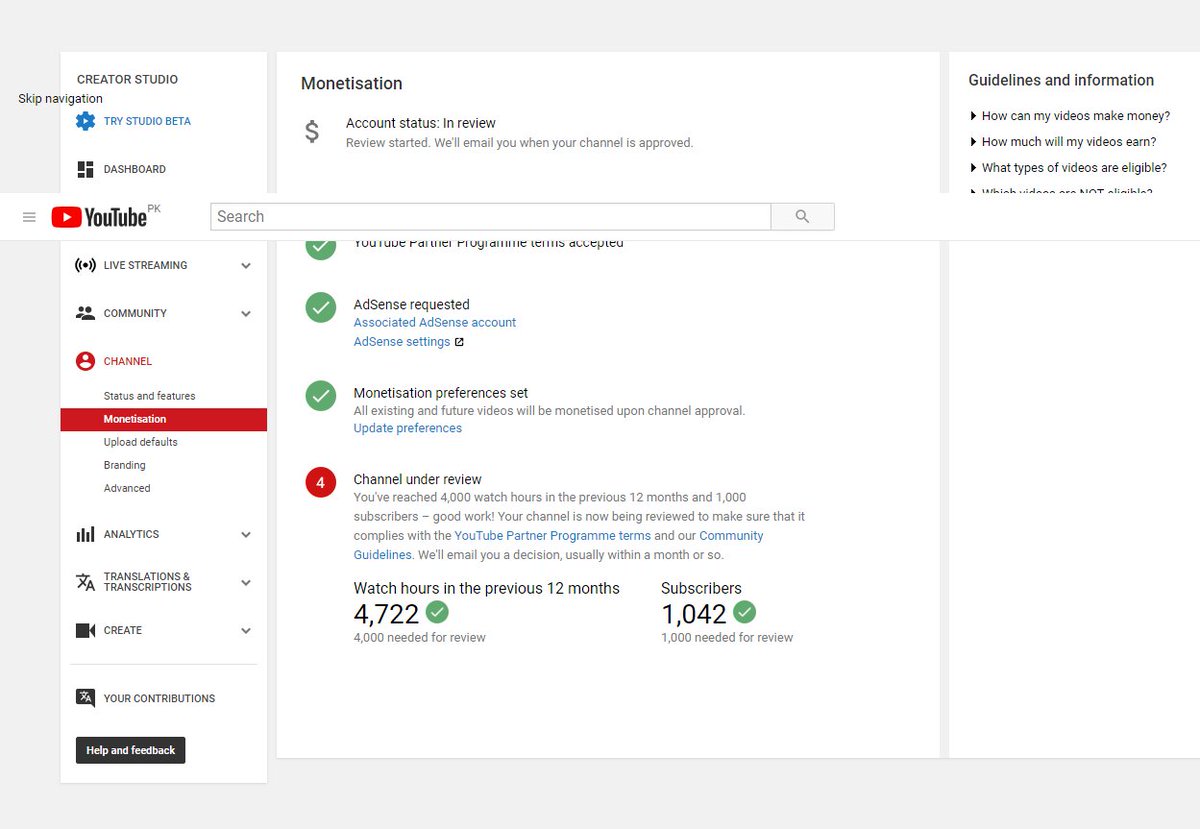
Task: Select the Monetisation sidebar item
Action: 164,419
